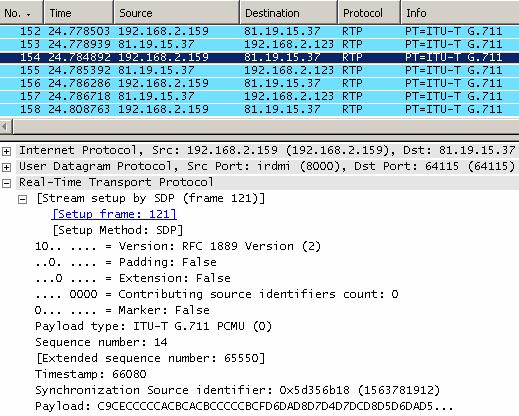Select packet number 152 row
Image resolution: width=519 pixels, height=416 pixels.
click(x=259, y=31)
